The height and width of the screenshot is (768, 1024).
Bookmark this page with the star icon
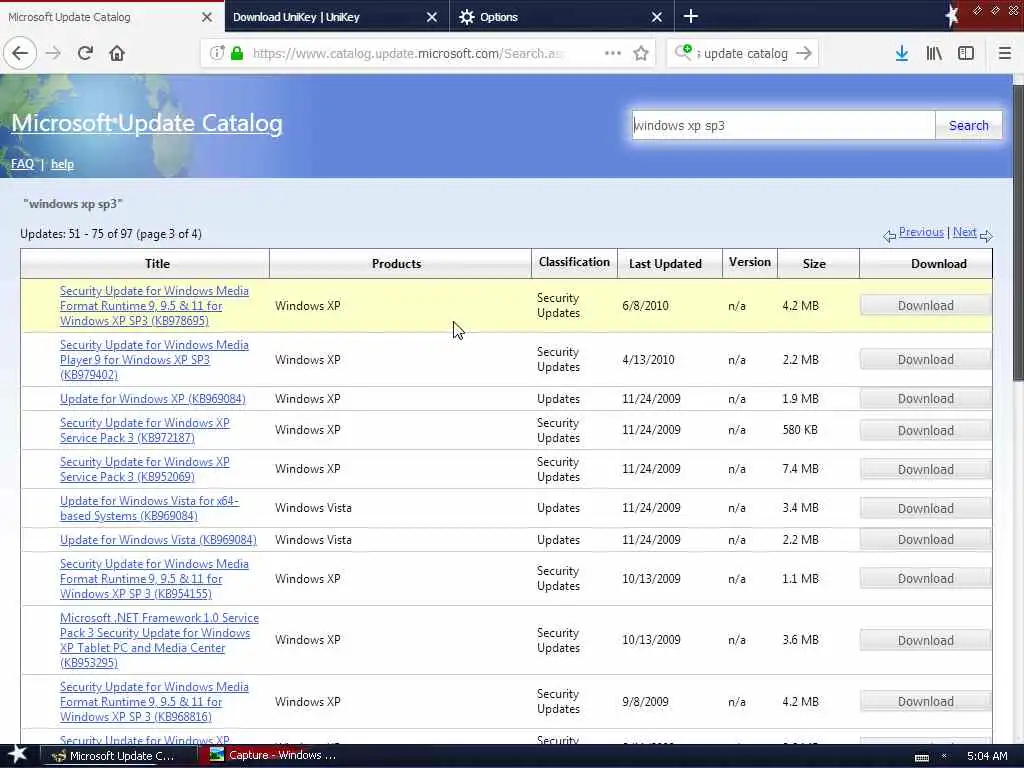coord(641,53)
